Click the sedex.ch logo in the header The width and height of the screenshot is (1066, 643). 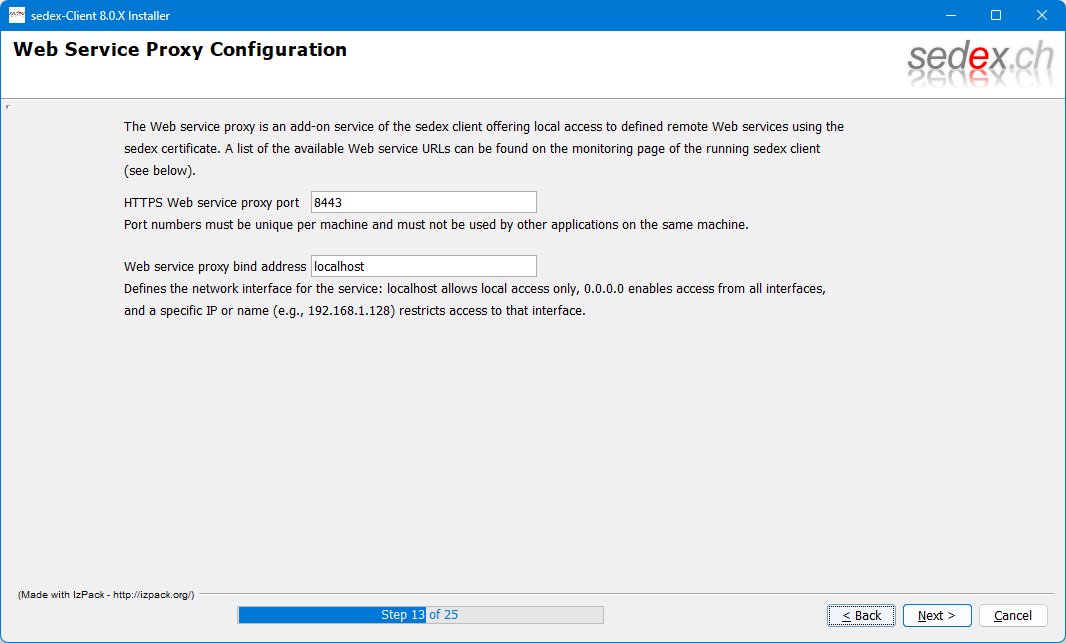pyautogui.click(x=980, y=64)
